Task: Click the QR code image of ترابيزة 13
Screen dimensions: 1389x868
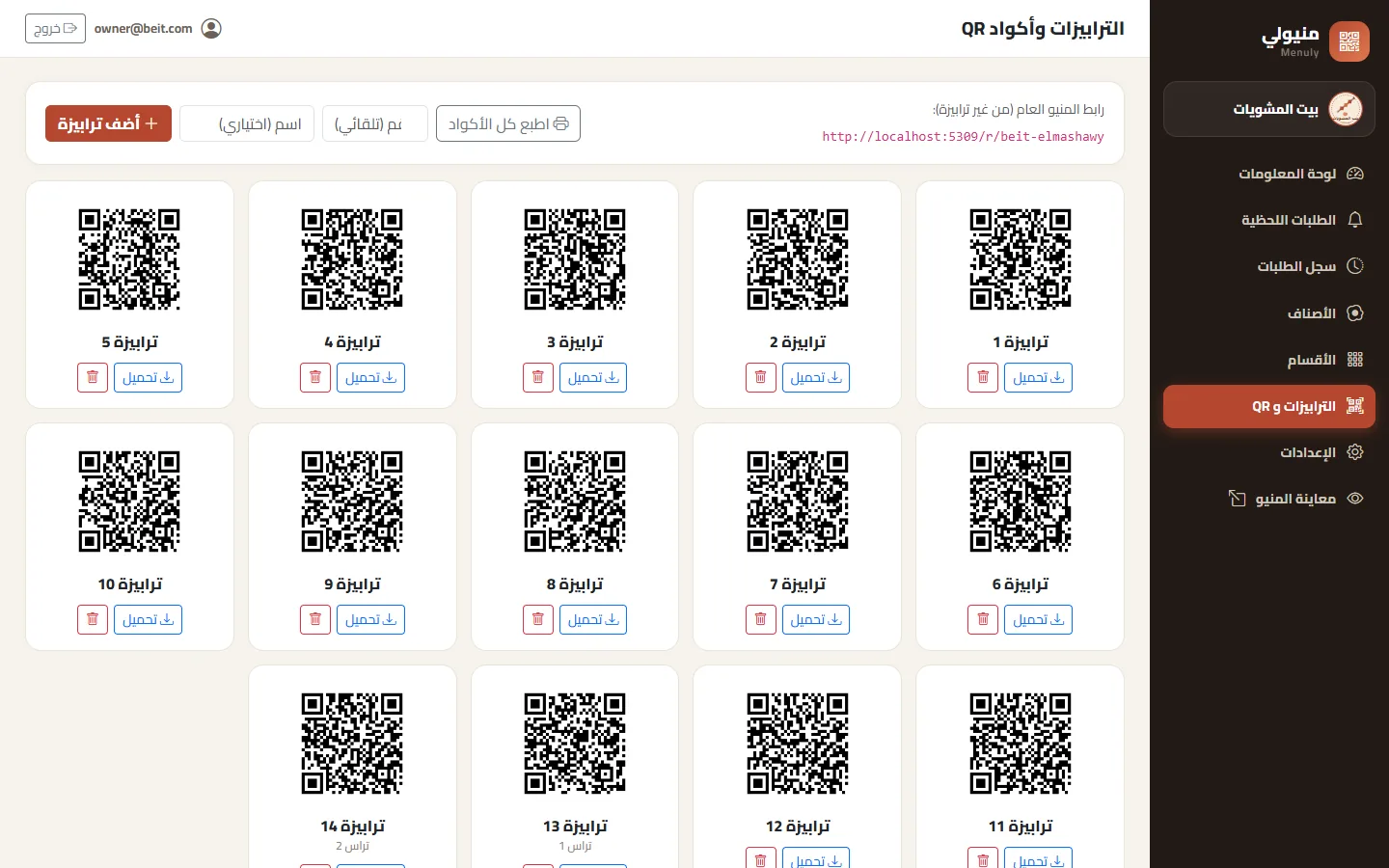Action: pyautogui.click(x=575, y=744)
